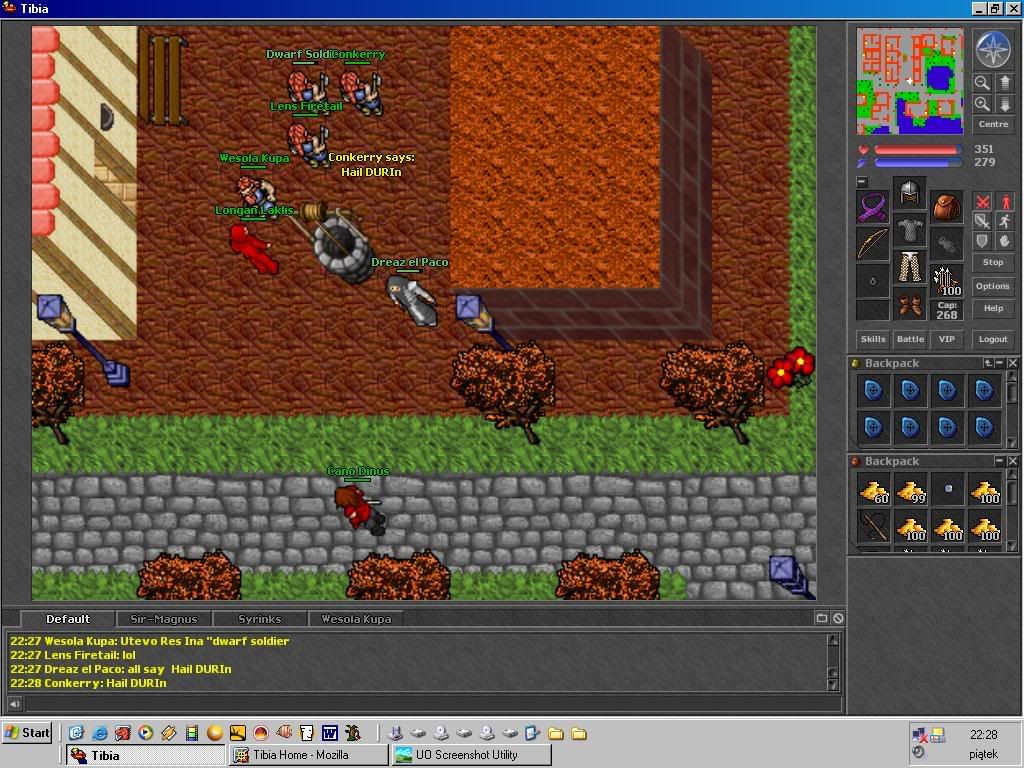This screenshot has height=768, width=1024.
Task: Switch to the Default chat tab
Action: point(68,619)
